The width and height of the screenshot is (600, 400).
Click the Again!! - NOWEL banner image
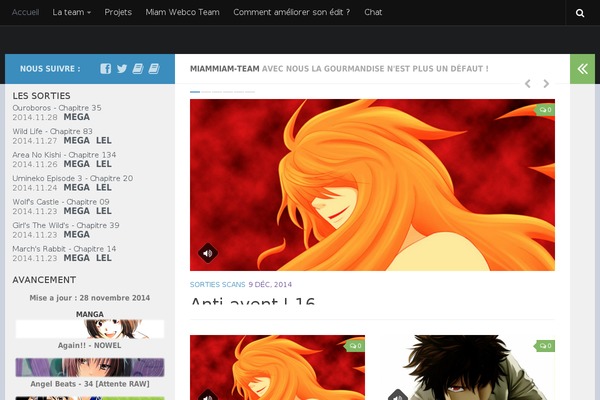coord(90,329)
